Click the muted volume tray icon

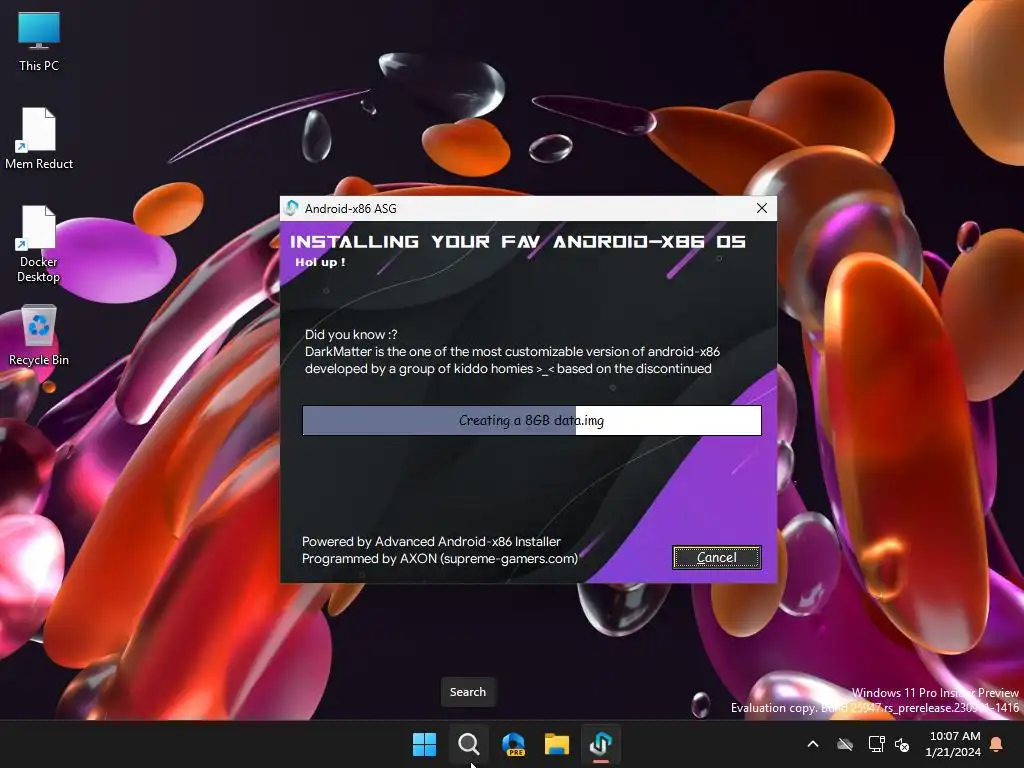(x=903, y=744)
